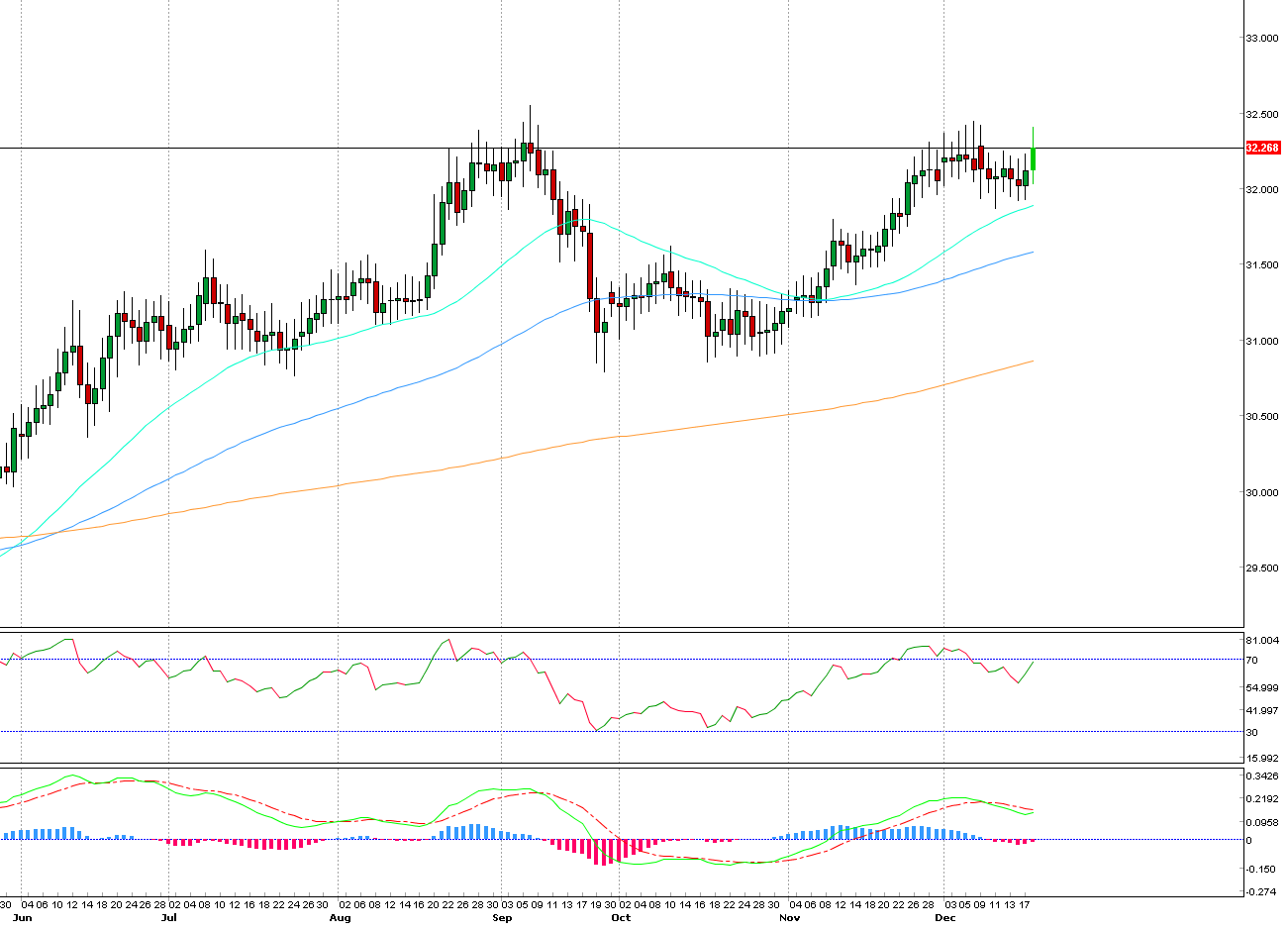Click the 41.997 RSI scale value
1288x932 pixels.
click(x=1263, y=711)
